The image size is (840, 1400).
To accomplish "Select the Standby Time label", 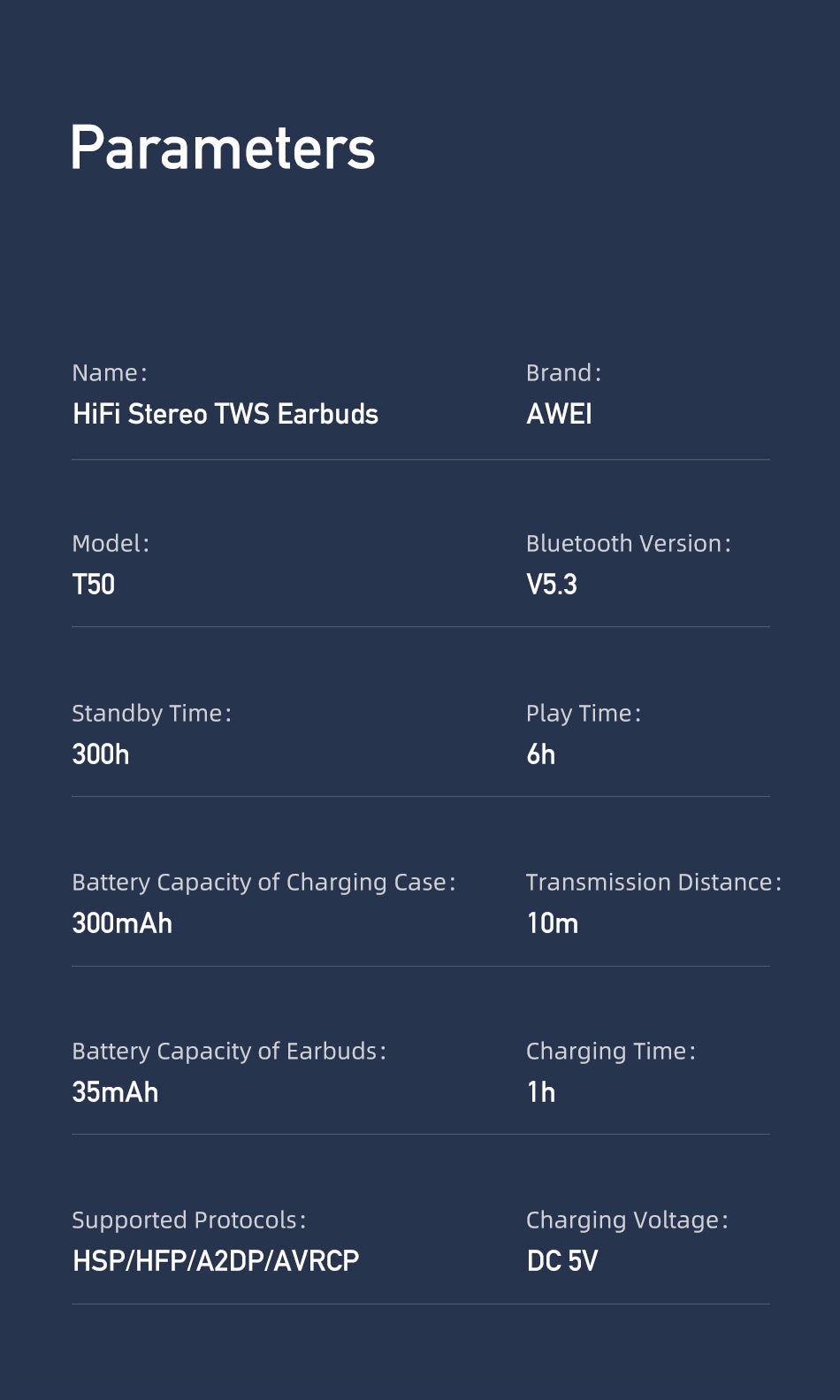I will (x=151, y=713).
